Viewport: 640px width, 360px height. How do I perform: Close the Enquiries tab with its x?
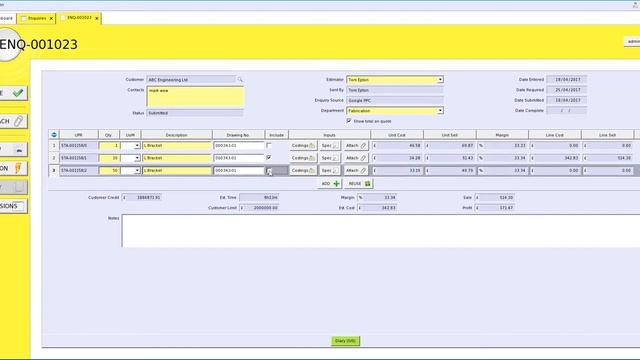point(51,18)
